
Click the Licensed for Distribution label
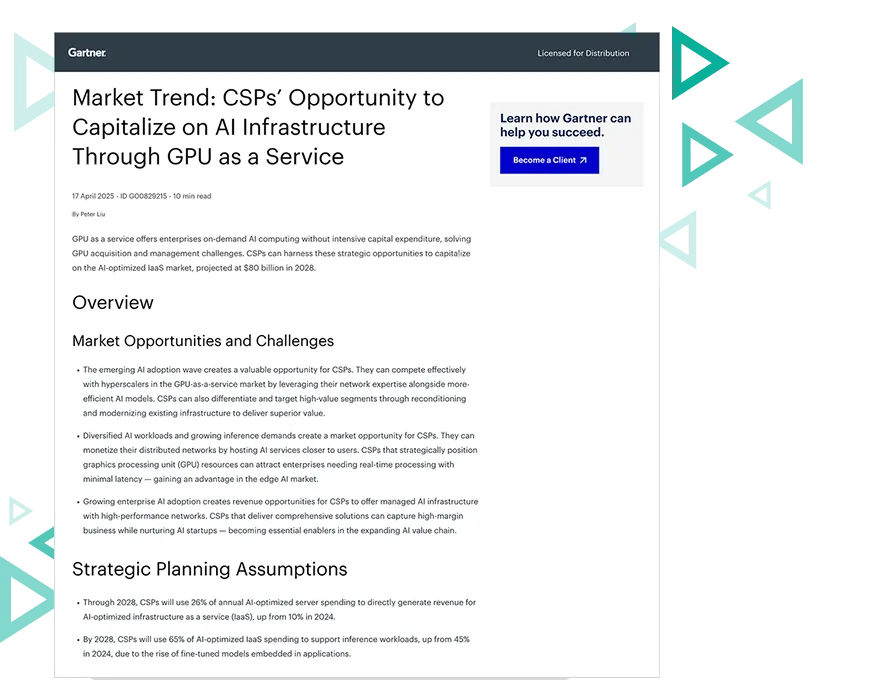coord(583,53)
